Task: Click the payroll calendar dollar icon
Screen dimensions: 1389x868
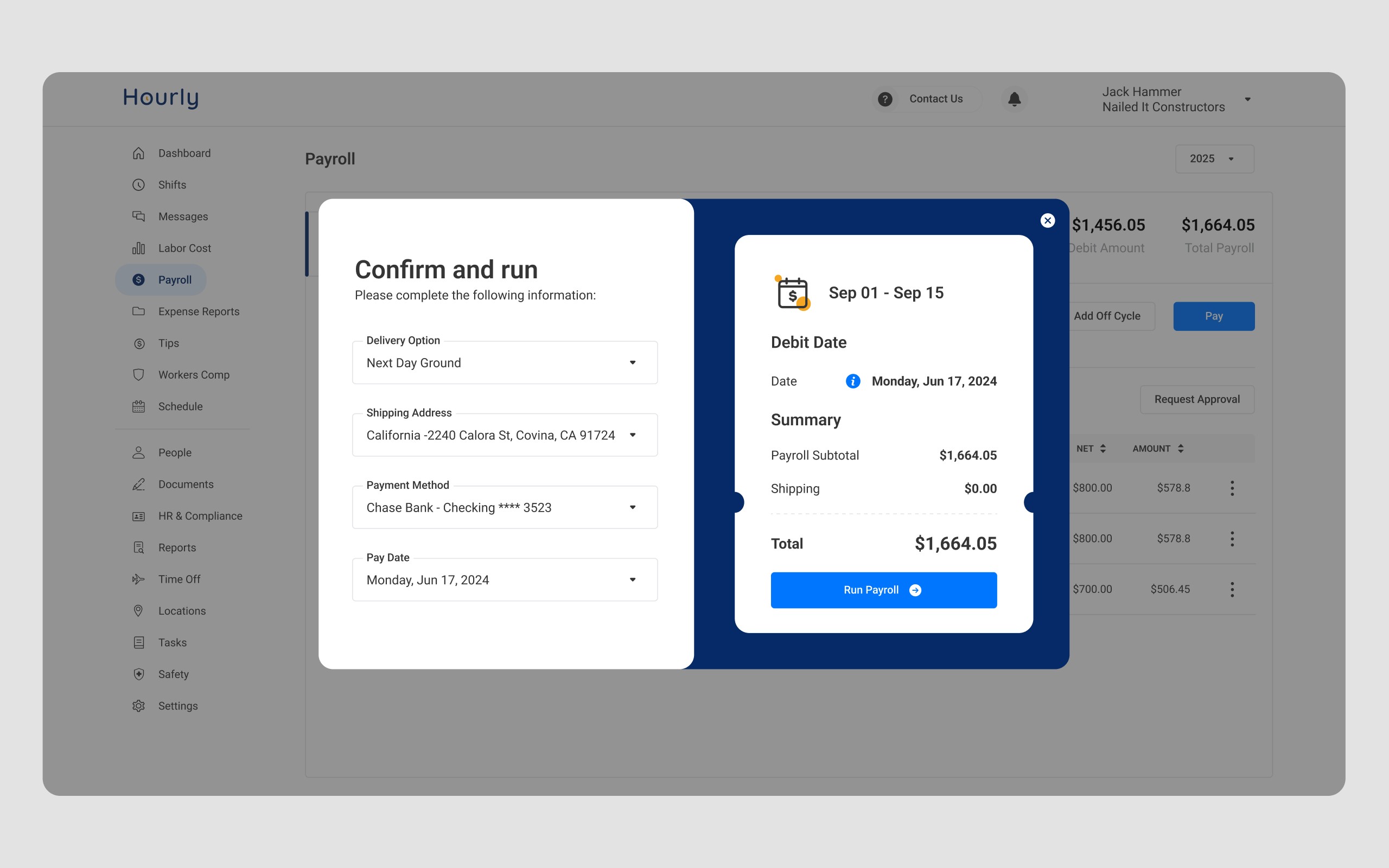Action: (x=793, y=293)
